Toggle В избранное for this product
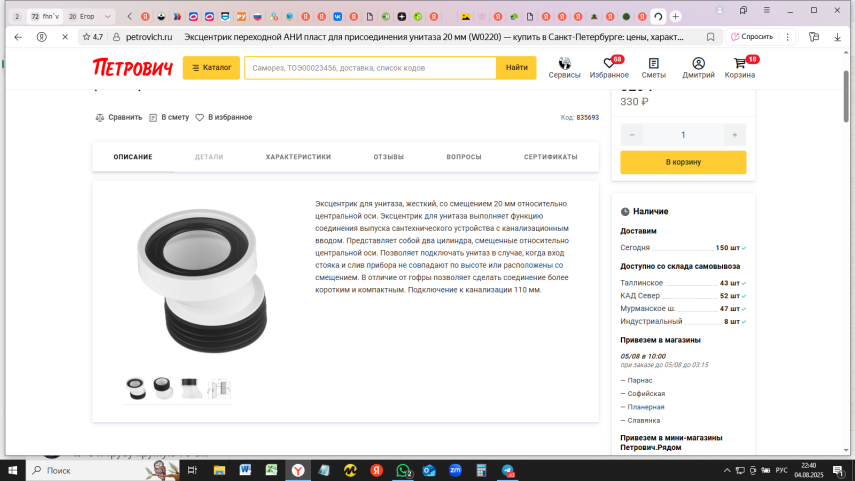Screen dimensions: 855x481 pos(200,117)
